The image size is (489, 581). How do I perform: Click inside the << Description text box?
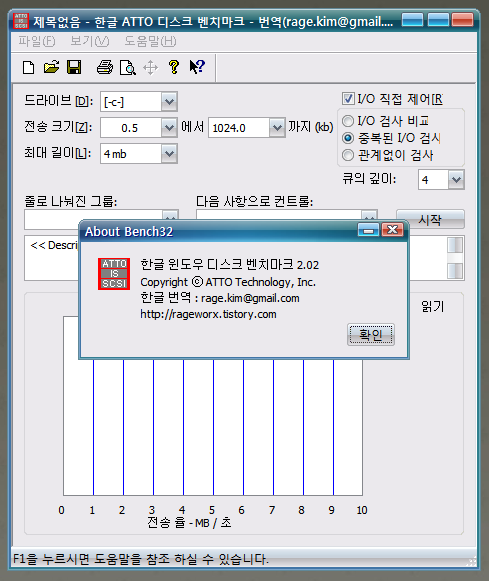(x=51, y=258)
